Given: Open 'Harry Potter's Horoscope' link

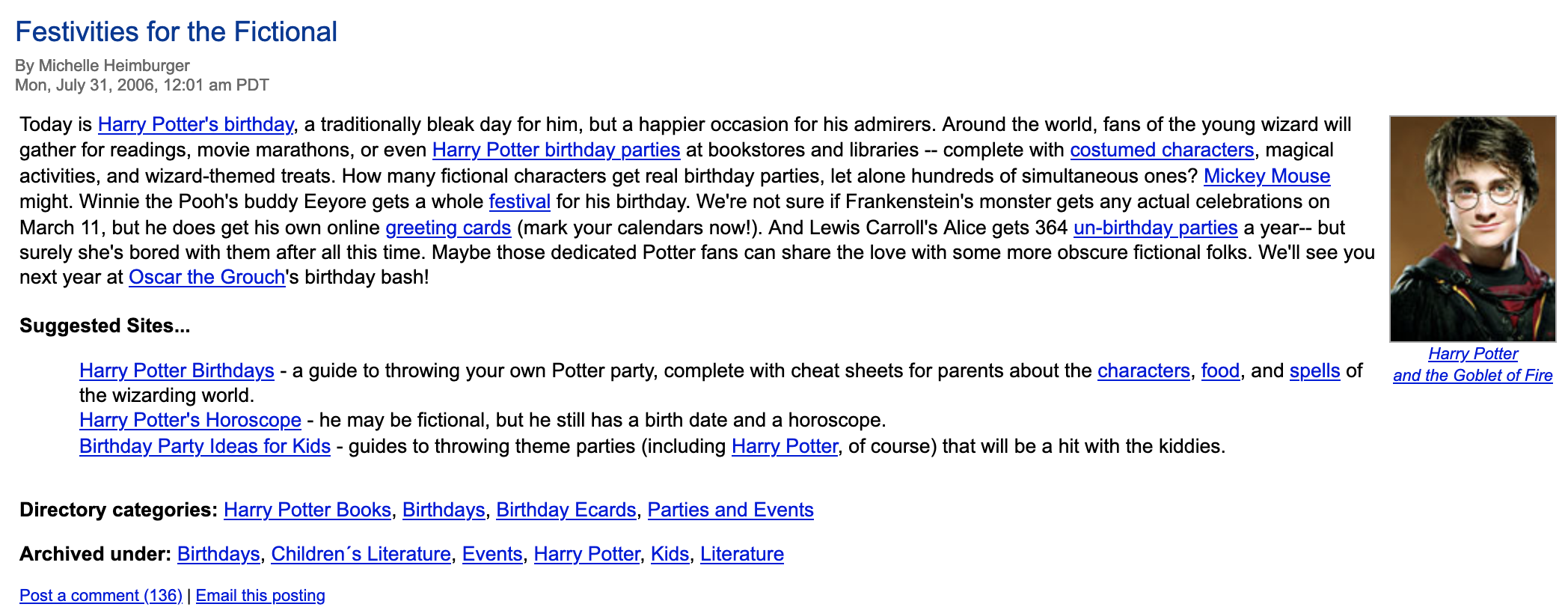Looking at the screenshot, I should click(190, 420).
